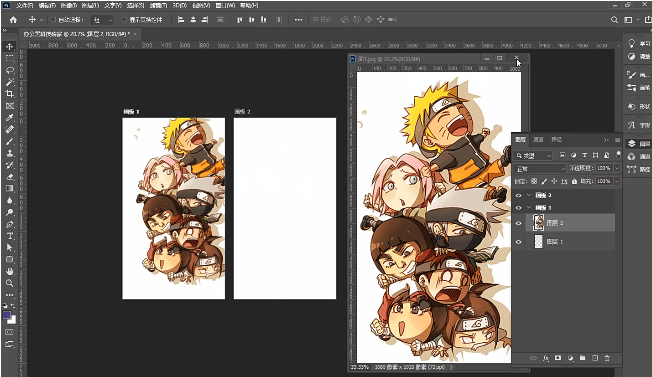Open the Image menu (图像)

pyautogui.click(x=68, y=6)
